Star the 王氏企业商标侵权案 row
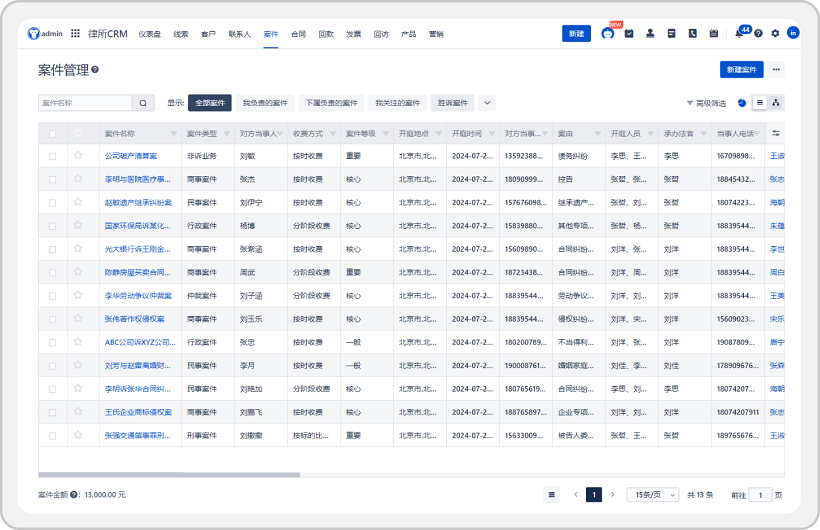 pyautogui.click(x=78, y=411)
